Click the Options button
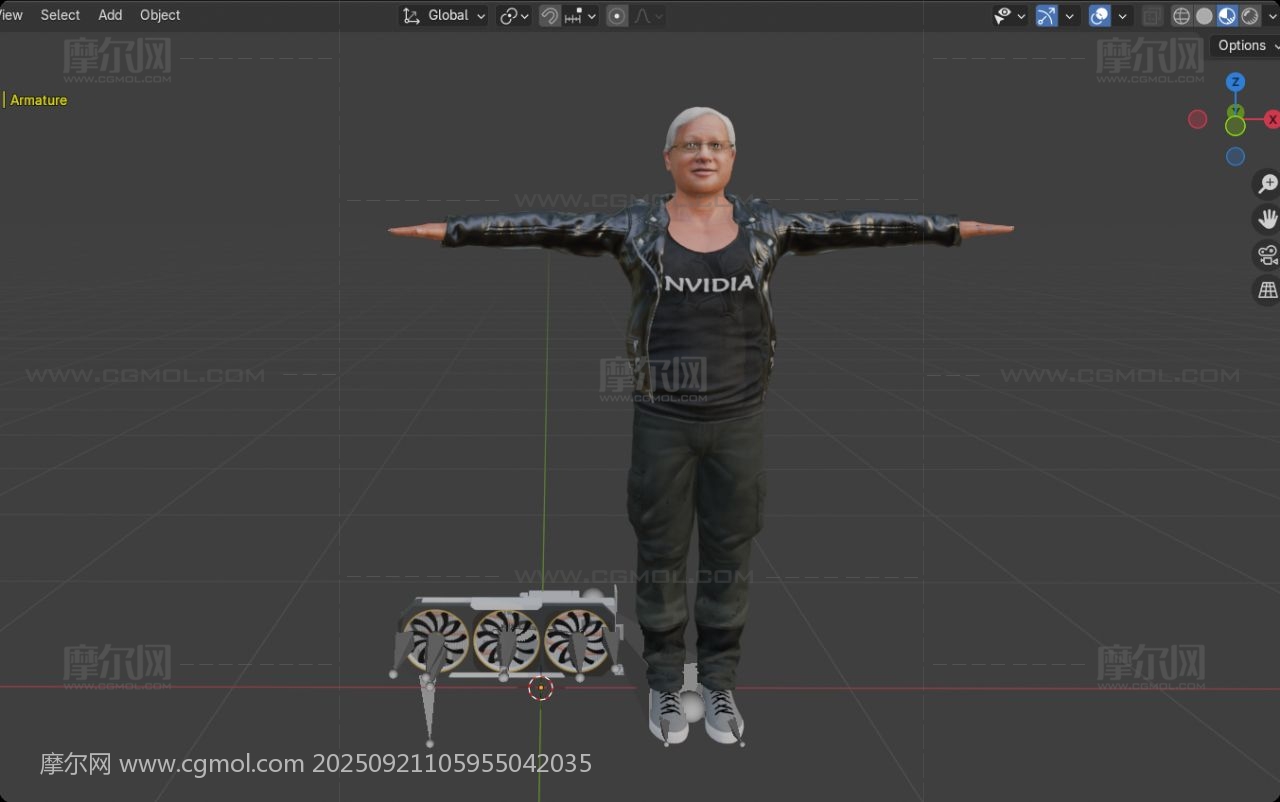The height and width of the screenshot is (802, 1280). pos(1244,45)
